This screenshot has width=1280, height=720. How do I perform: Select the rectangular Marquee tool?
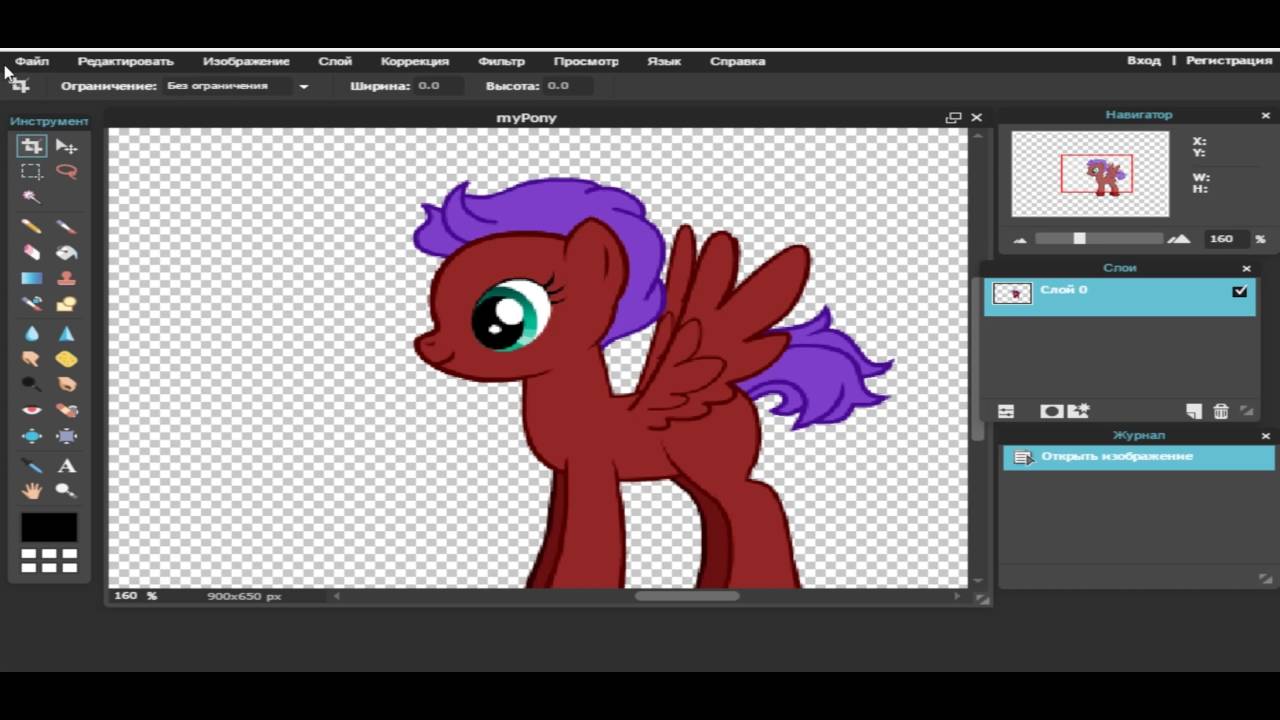point(32,172)
